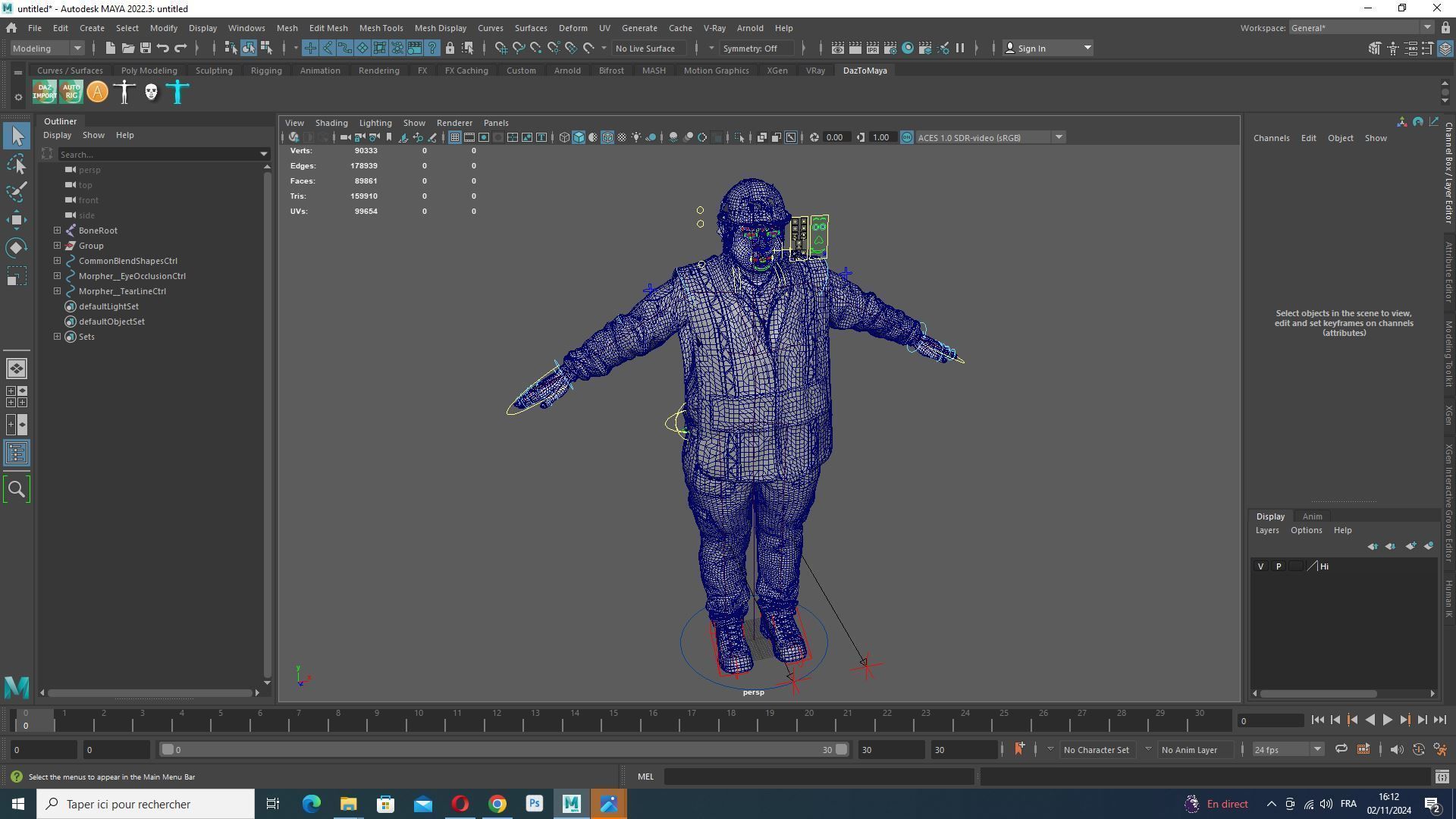Choose the Lasso select tool
The height and width of the screenshot is (819, 1456).
(17, 164)
